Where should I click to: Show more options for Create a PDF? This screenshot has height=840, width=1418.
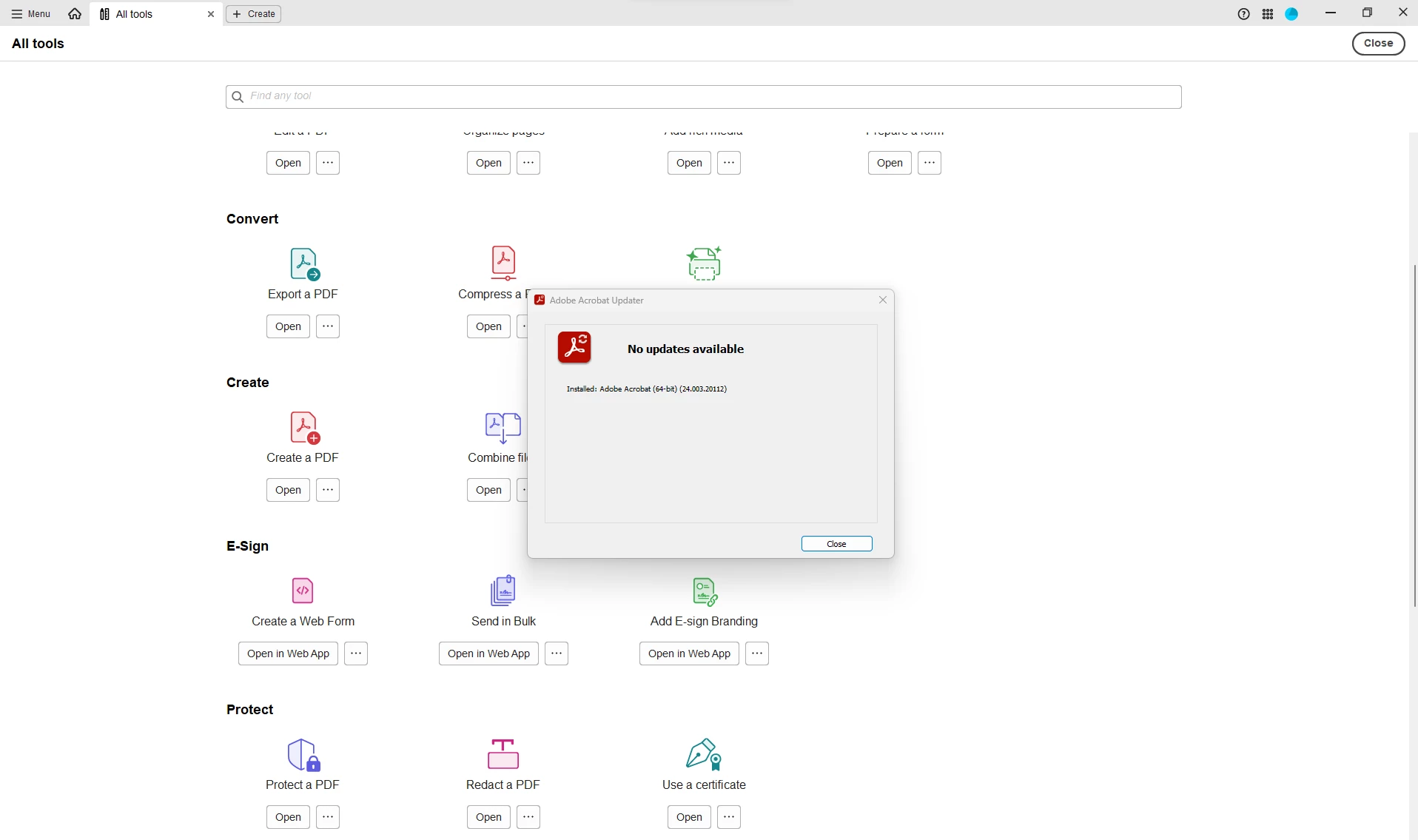click(x=328, y=490)
